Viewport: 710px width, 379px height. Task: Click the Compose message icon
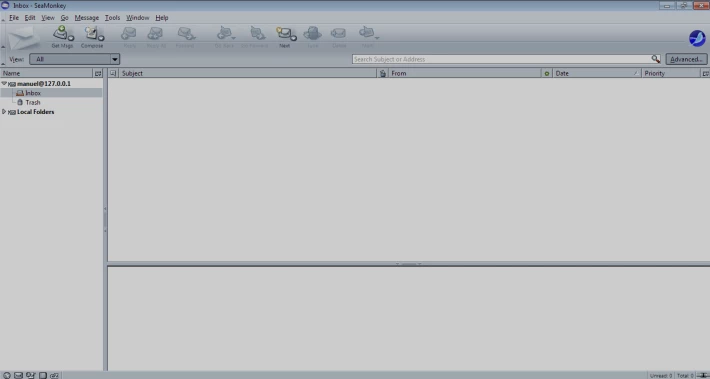click(91, 34)
